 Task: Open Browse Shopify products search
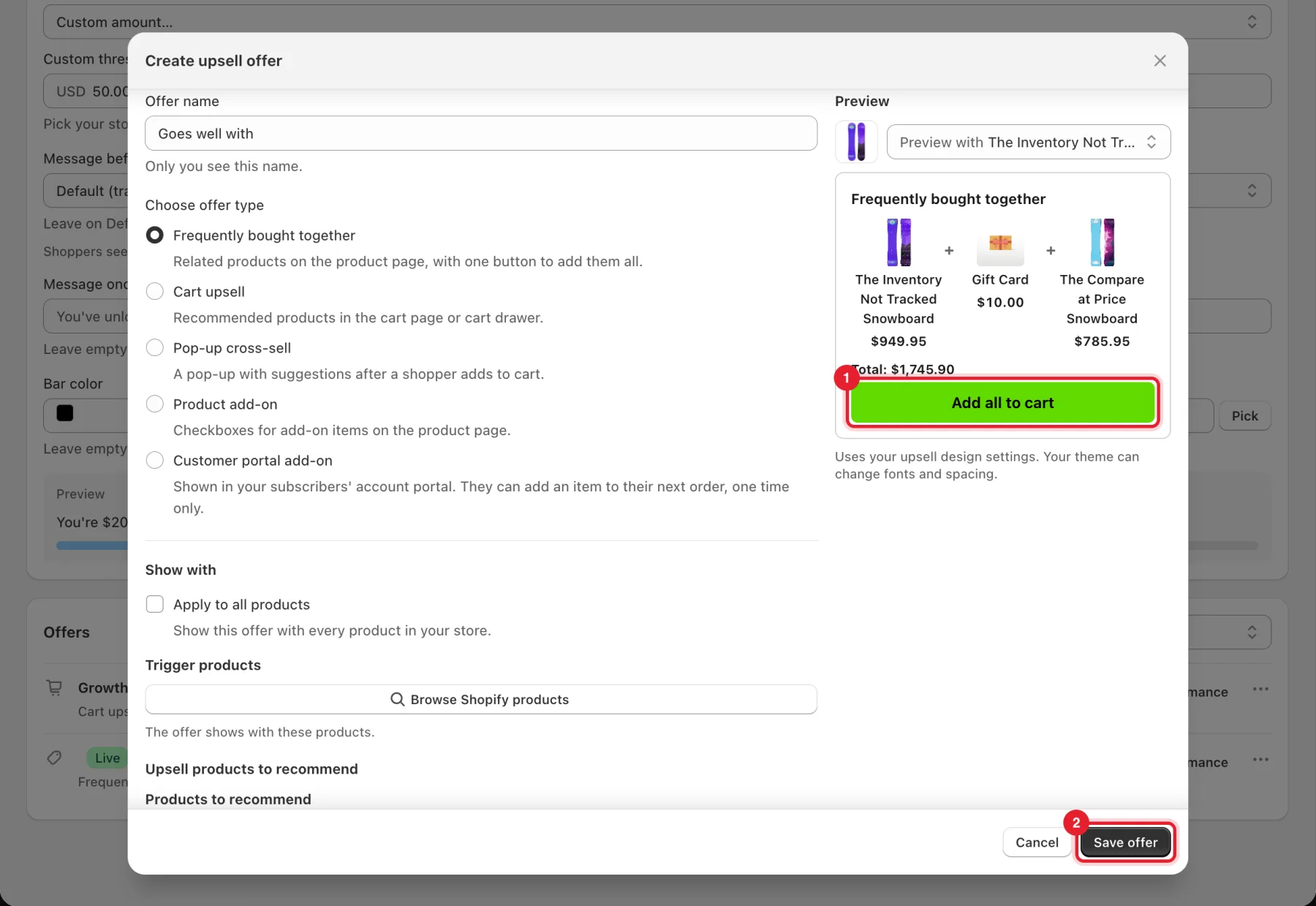[x=481, y=699]
